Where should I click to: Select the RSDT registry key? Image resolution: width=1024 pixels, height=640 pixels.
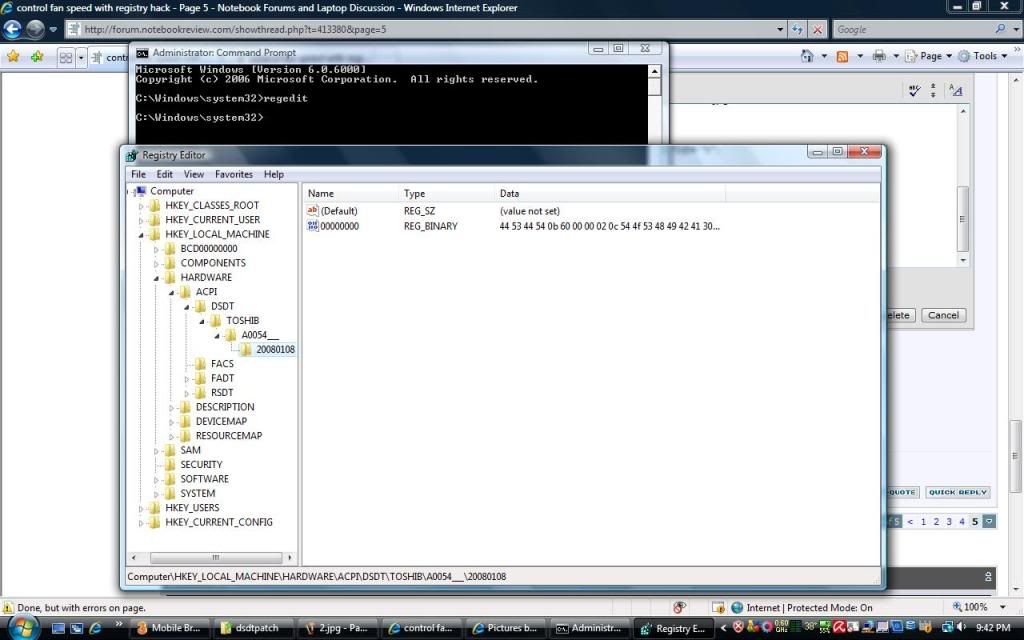click(x=222, y=392)
